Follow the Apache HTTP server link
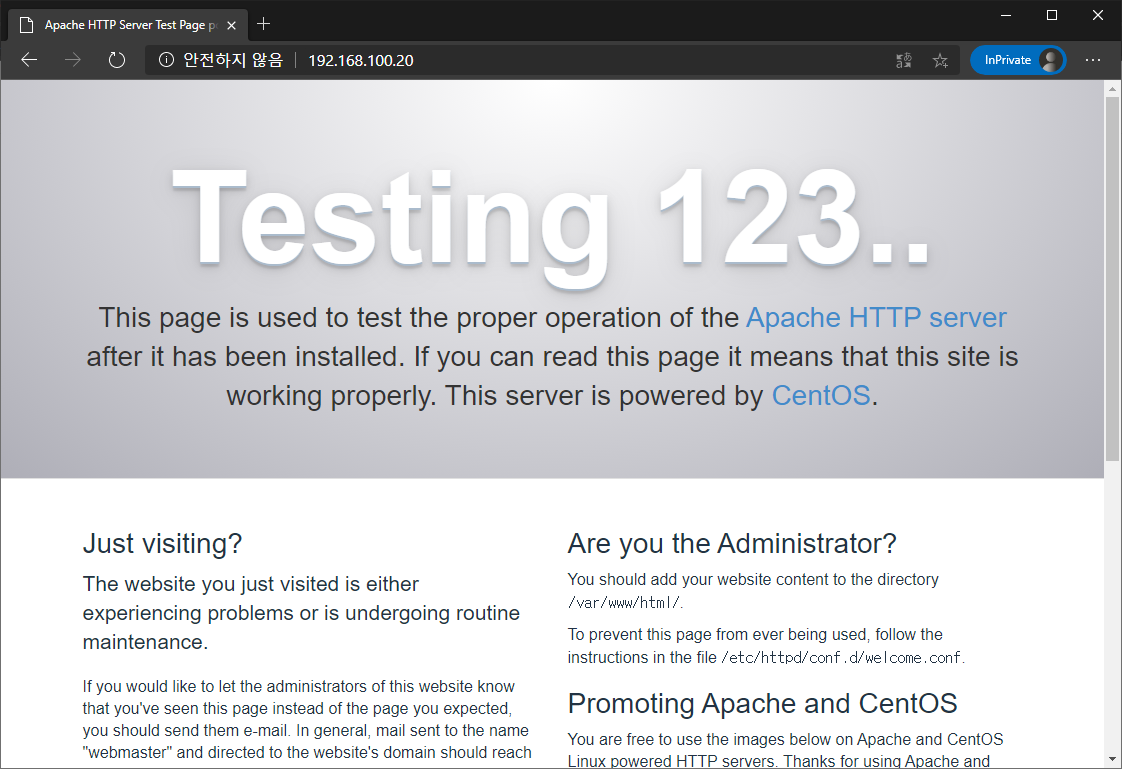 [876, 318]
